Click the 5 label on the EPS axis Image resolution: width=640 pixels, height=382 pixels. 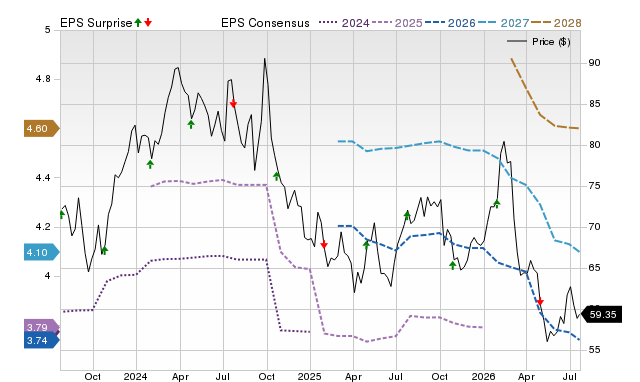(48, 30)
